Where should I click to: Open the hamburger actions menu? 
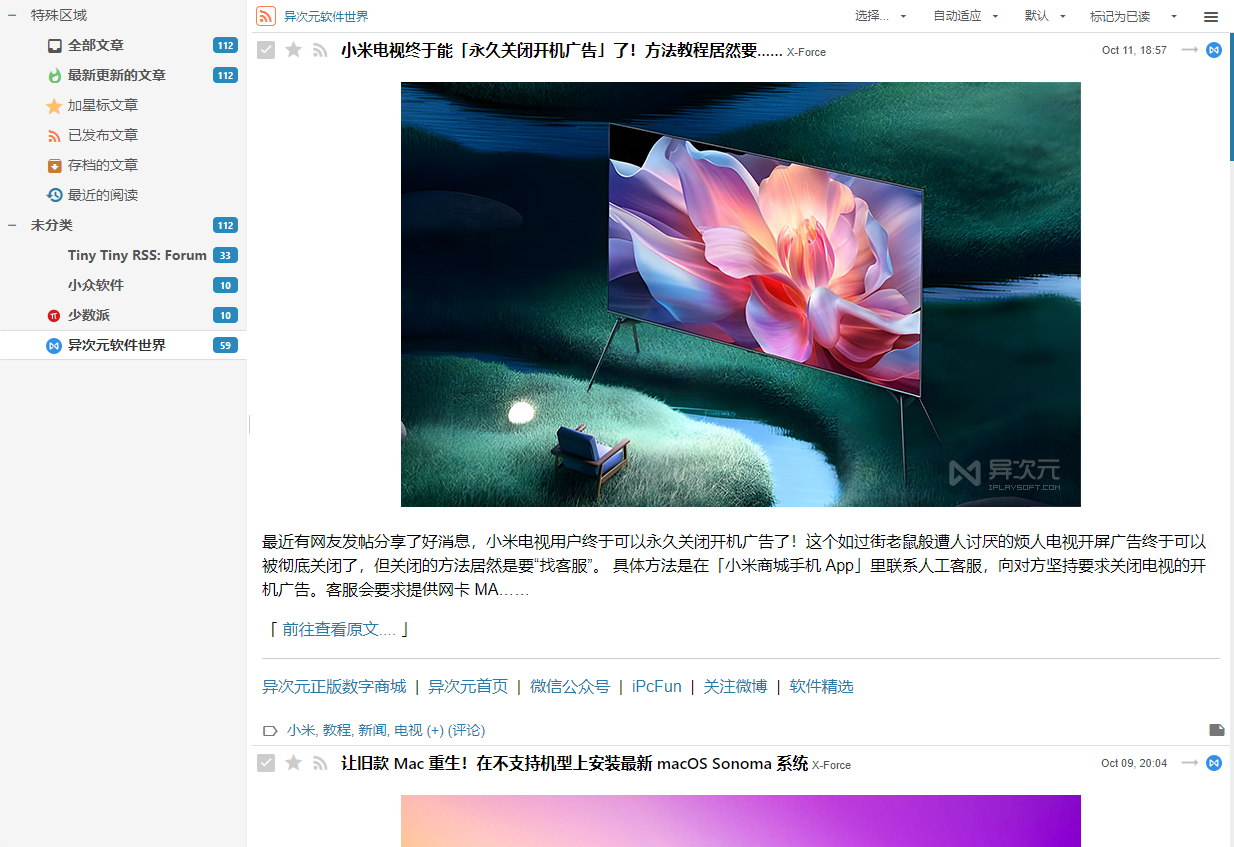(1211, 17)
